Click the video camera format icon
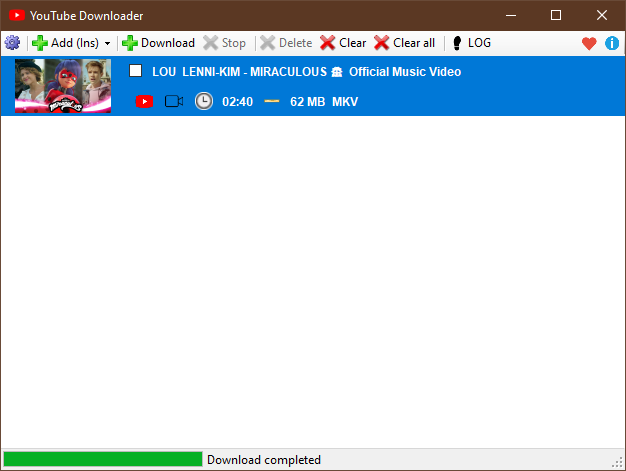The image size is (626, 471). 174,102
